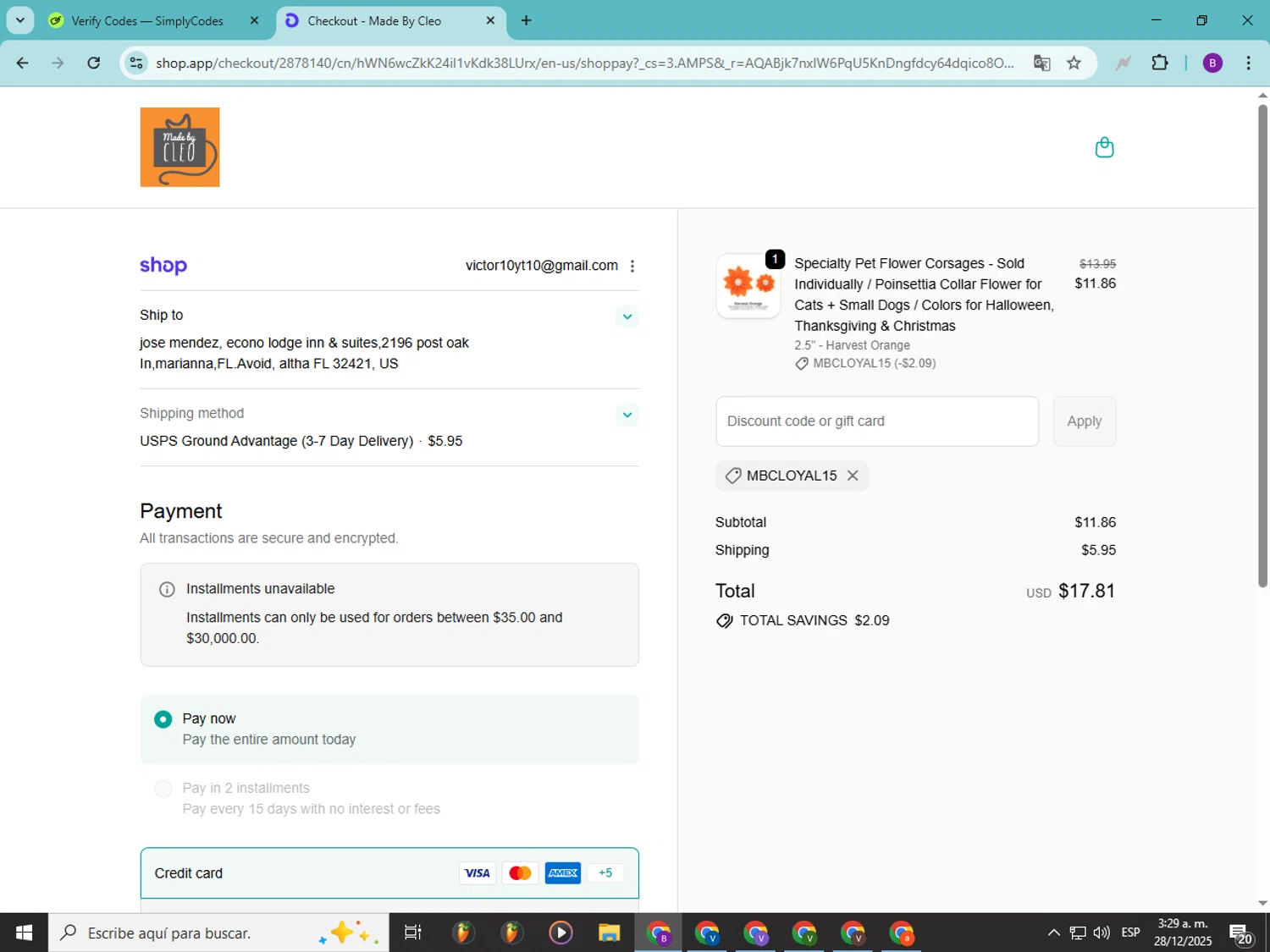This screenshot has height=952, width=1270.
Task: Open the translate page icon in address bar
Action: [1041, 63]
